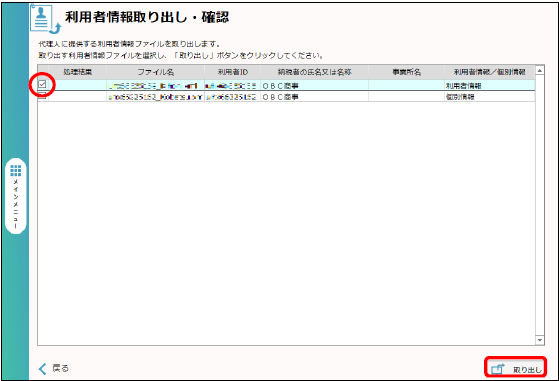559x381 pixels.
Task: Sort by 処理結果 column header
Action: click(78, 72)
